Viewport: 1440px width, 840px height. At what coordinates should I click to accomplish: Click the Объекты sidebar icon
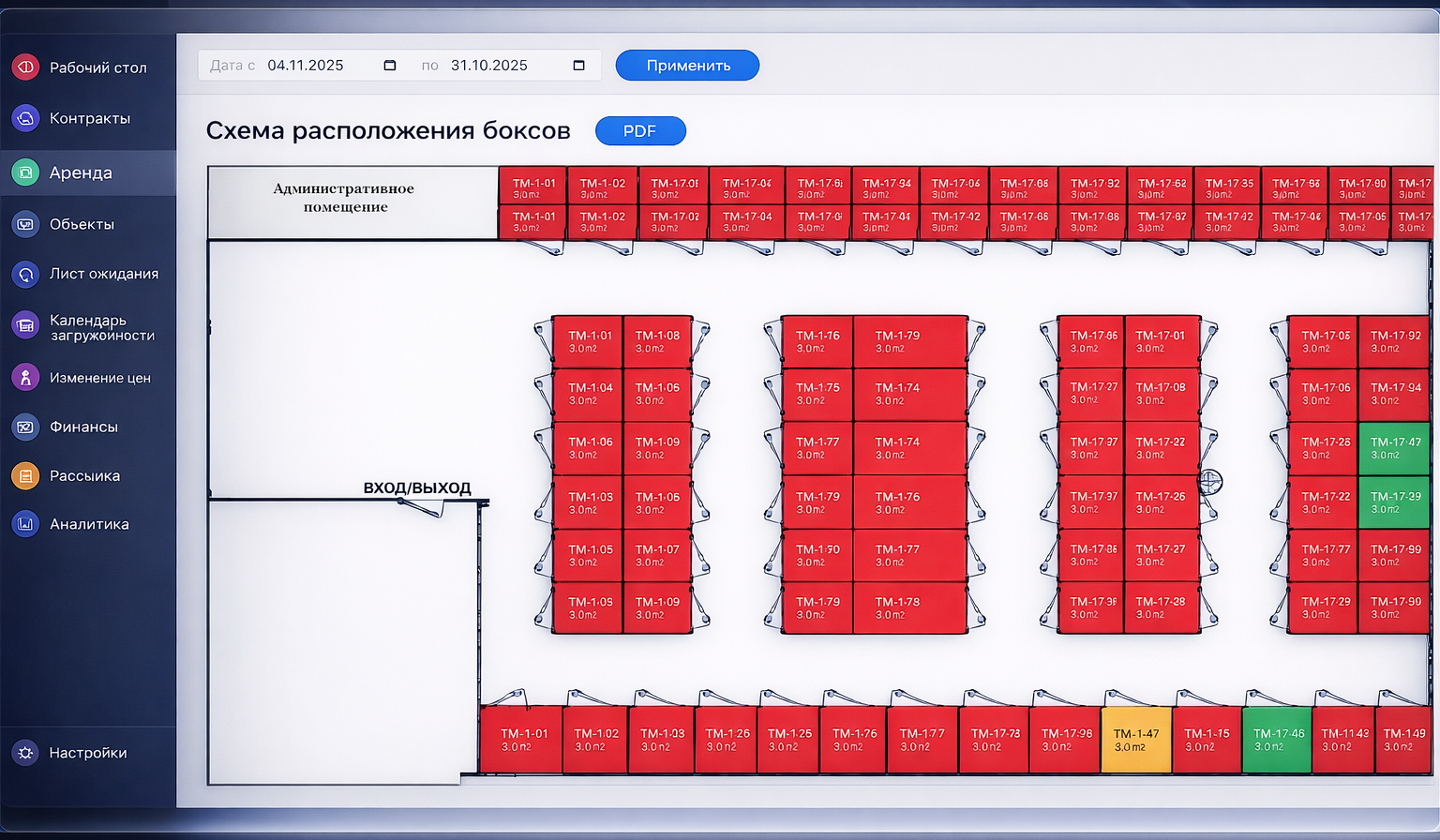(x=25, y=224)
